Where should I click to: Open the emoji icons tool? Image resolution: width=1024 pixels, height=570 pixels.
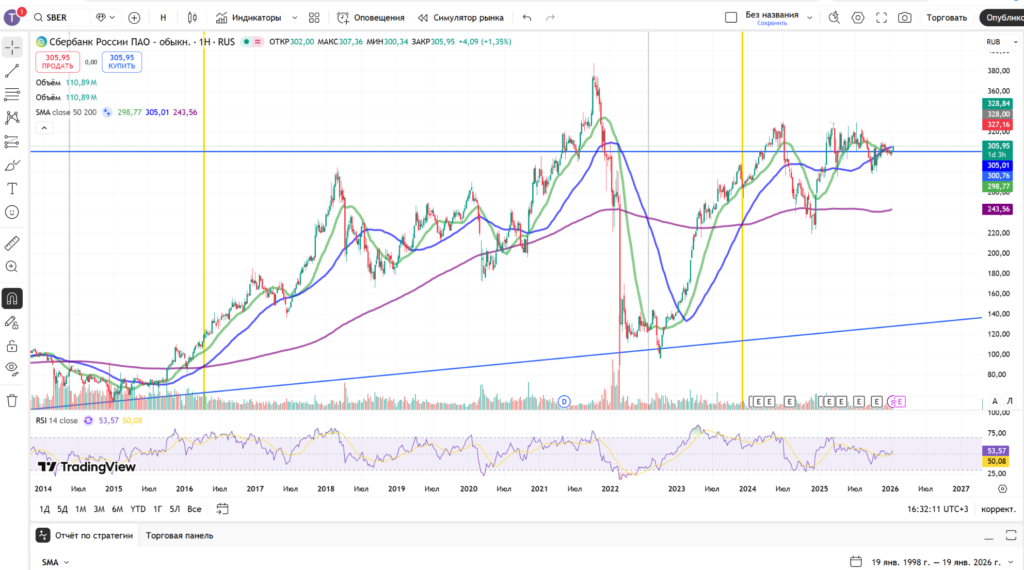coord(12,212)
